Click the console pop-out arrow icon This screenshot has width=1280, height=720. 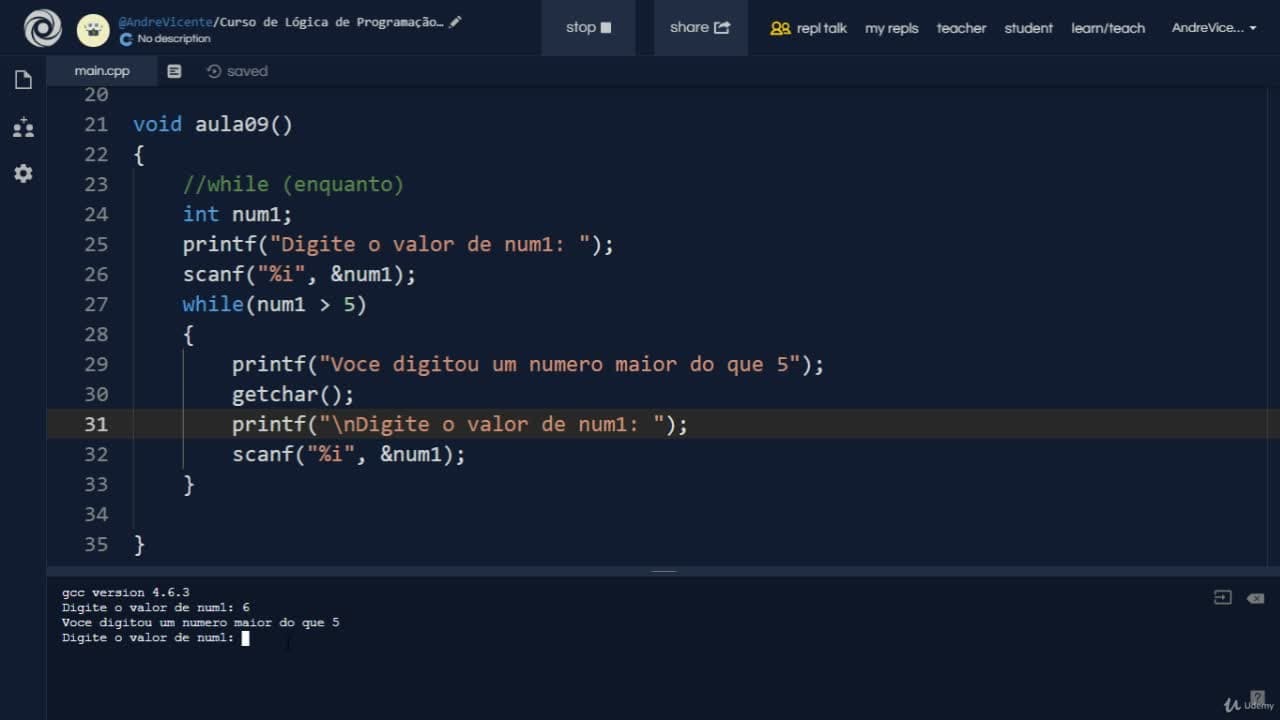tap(1222, 598)
